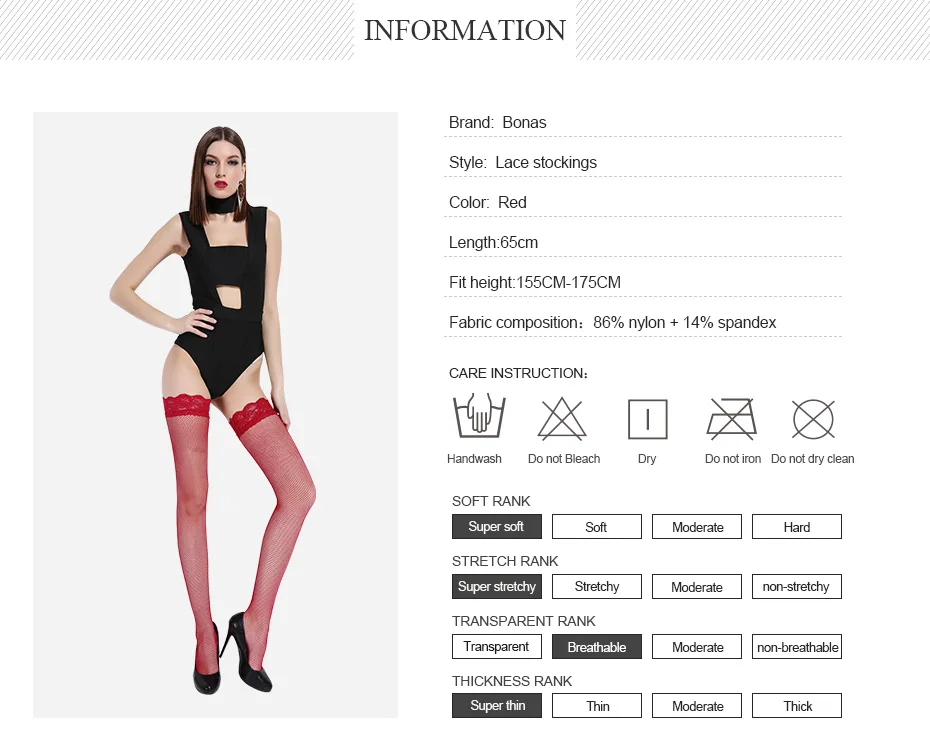Select the Breathable transparent rank

coord(597,647)
